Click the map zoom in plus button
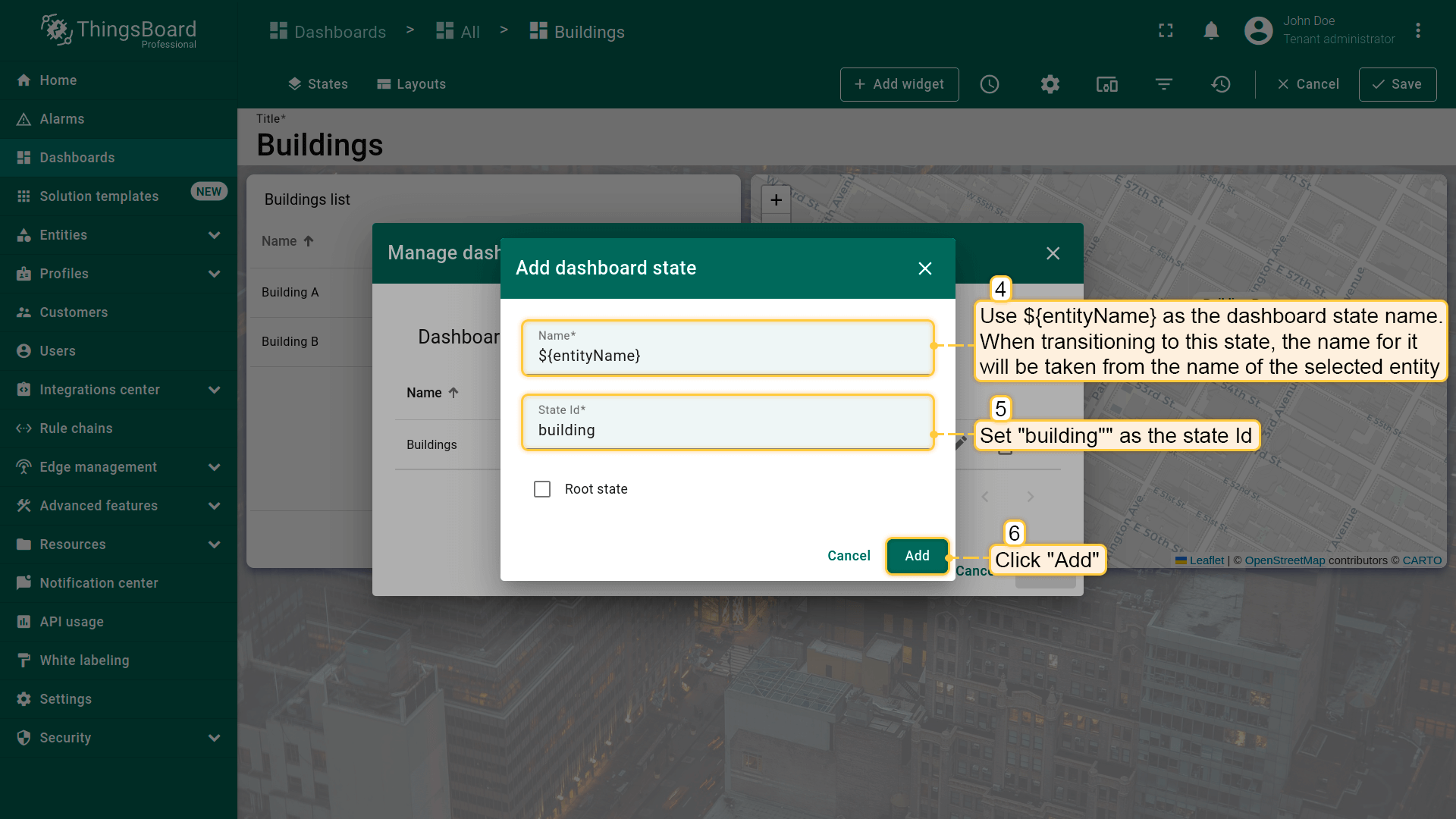Screen dimensions: 1456x819 (776, 200)
